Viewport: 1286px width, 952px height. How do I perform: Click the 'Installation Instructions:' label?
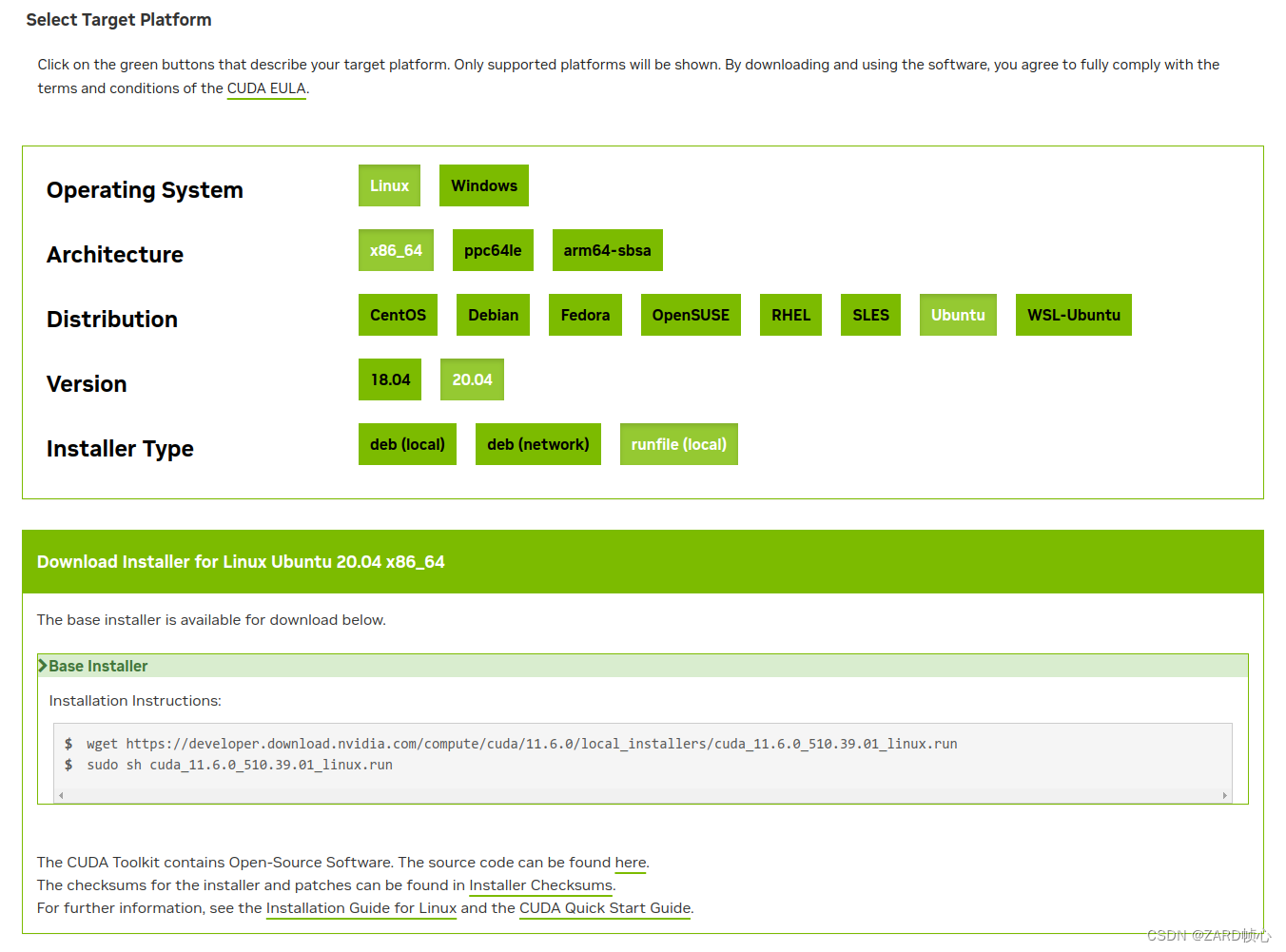point(135,701)
